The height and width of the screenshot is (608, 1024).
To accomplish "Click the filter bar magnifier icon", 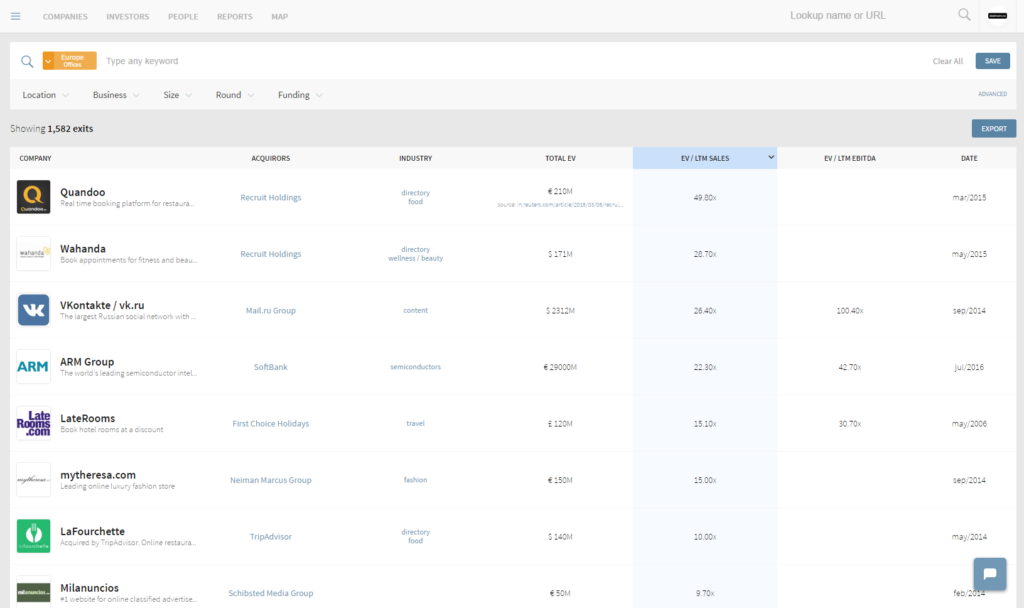I will point(27,61).
